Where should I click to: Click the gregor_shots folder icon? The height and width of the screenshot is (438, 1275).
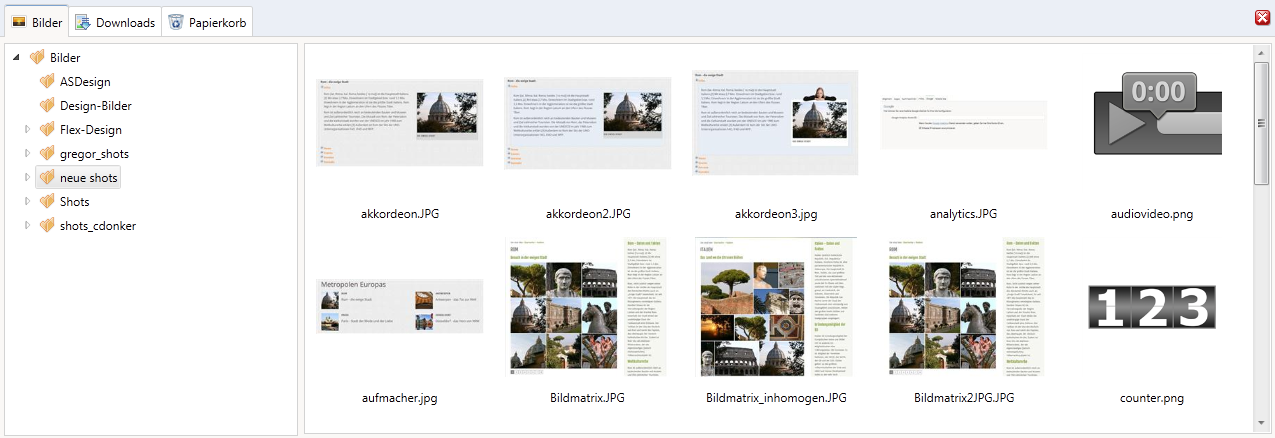48,154
